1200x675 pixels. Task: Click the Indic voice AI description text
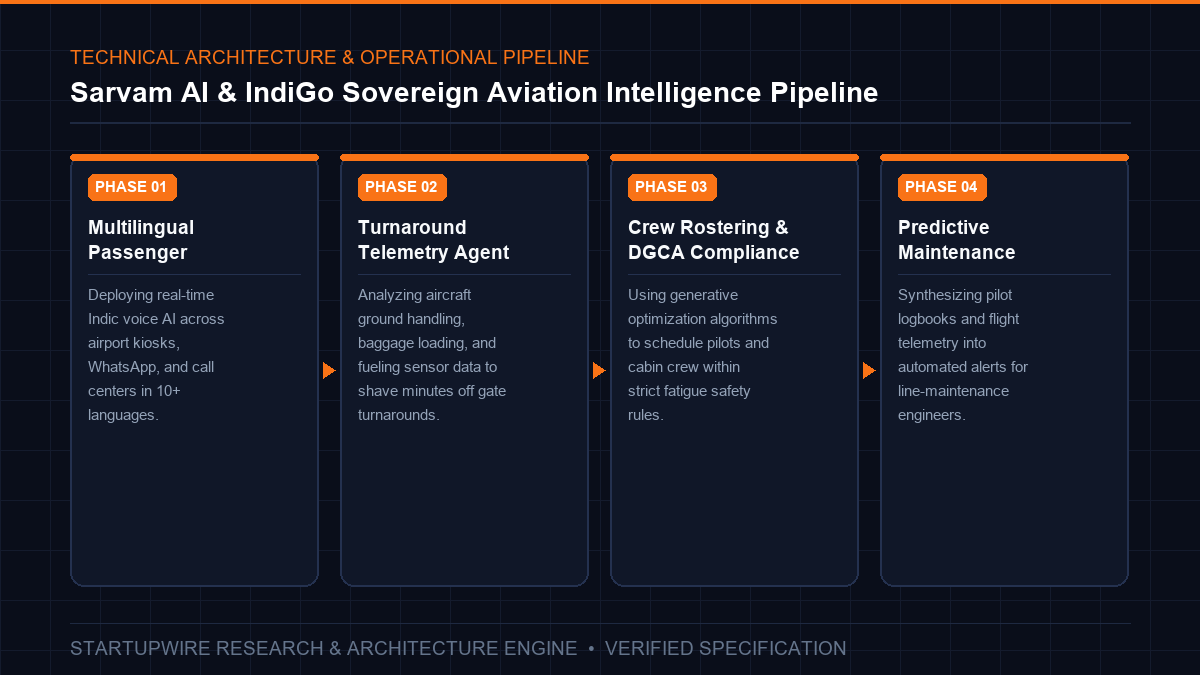(156, 355)
